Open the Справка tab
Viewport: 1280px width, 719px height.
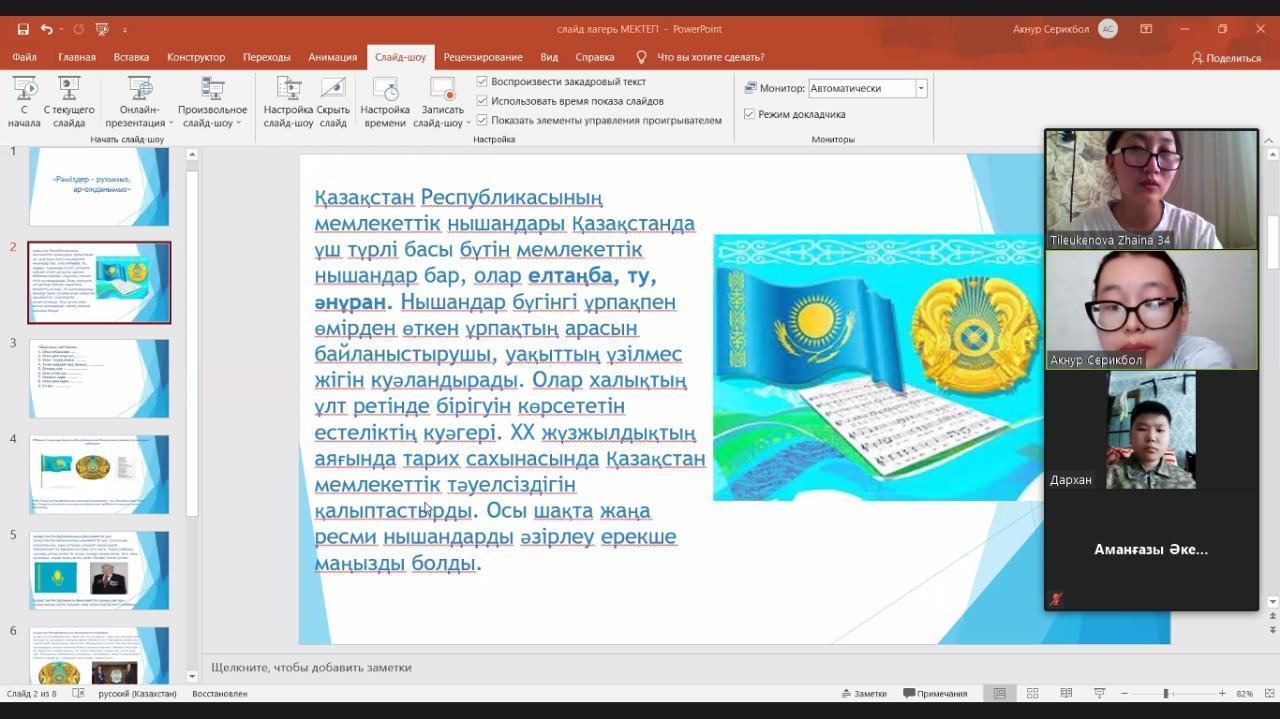pos(595,57)
